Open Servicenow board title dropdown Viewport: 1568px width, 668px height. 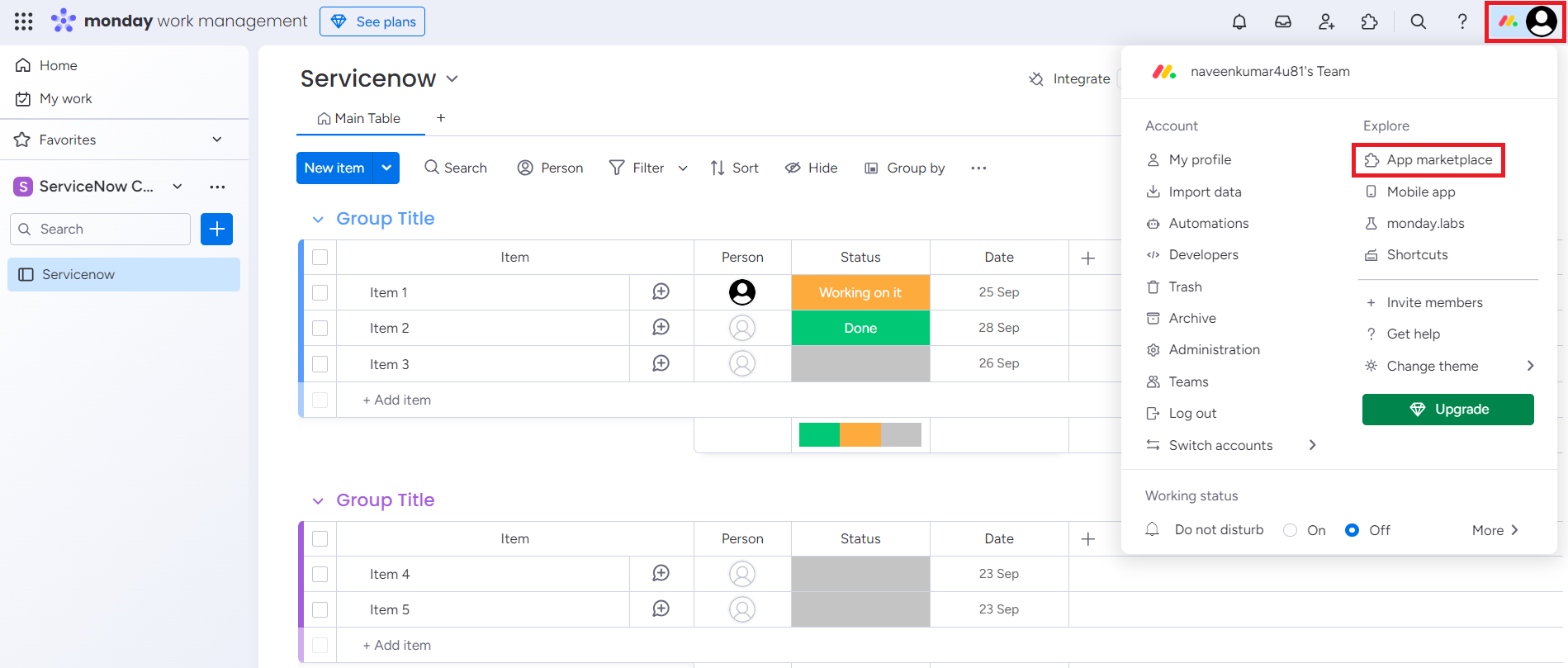[452, 78]
